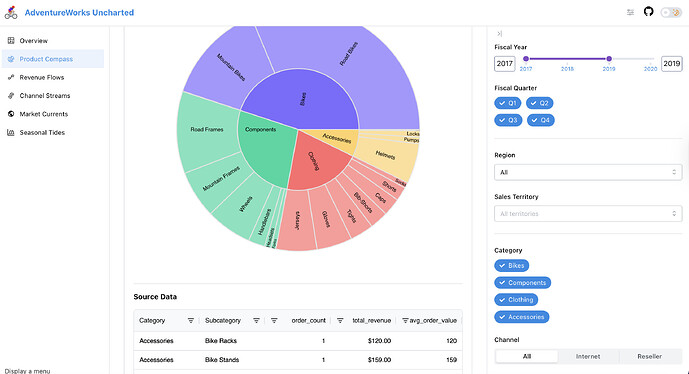
Task: Click the Seasonal Tides chart icon
Action: 11,132
